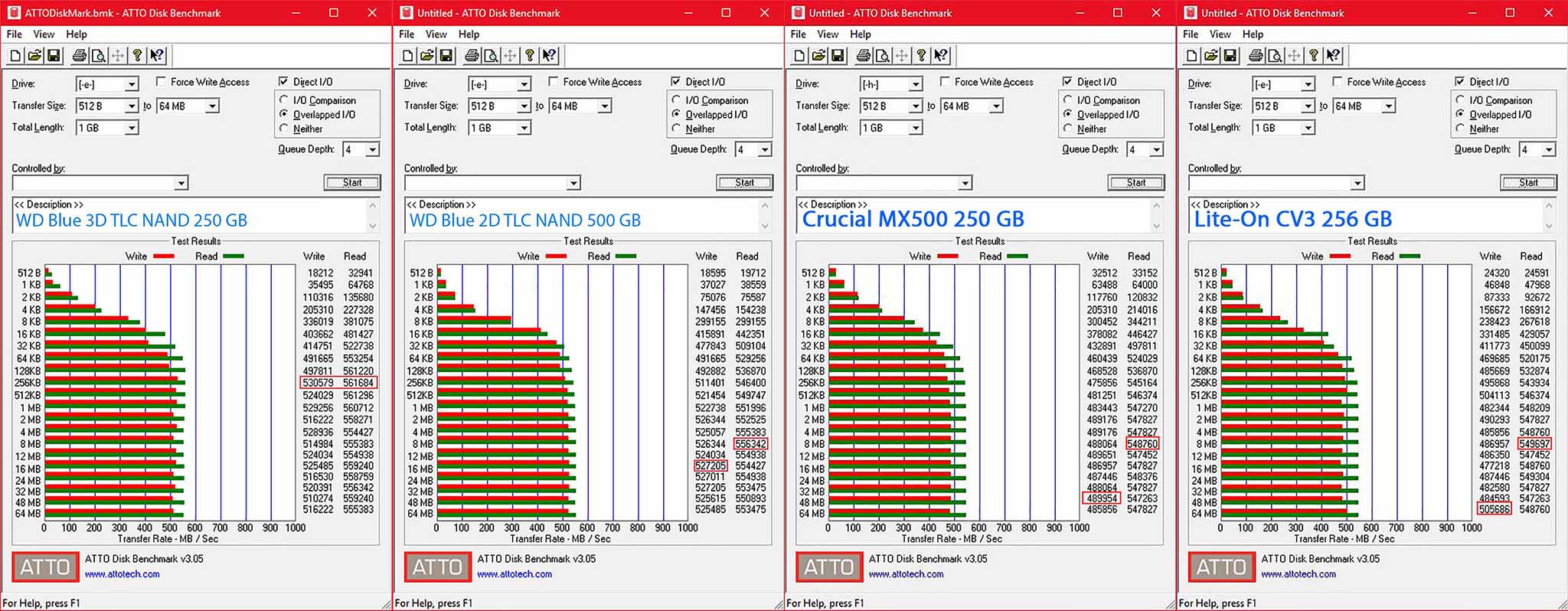Enable Force Write Access in WD Blue 3D window
Image resolution: width=1568 pixels, height=611 pixels.
click(161, 81)
